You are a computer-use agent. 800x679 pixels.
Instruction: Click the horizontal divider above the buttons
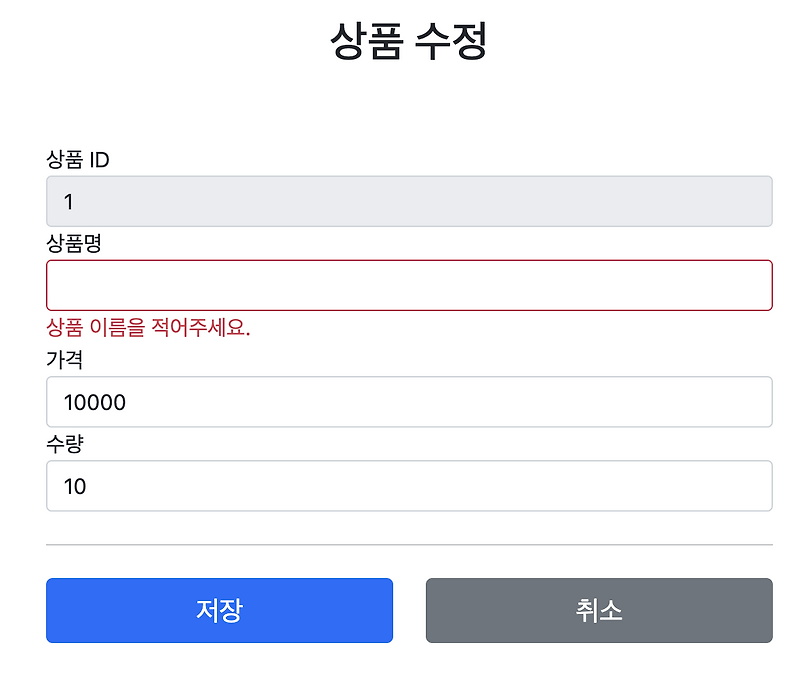click(408, 545)
